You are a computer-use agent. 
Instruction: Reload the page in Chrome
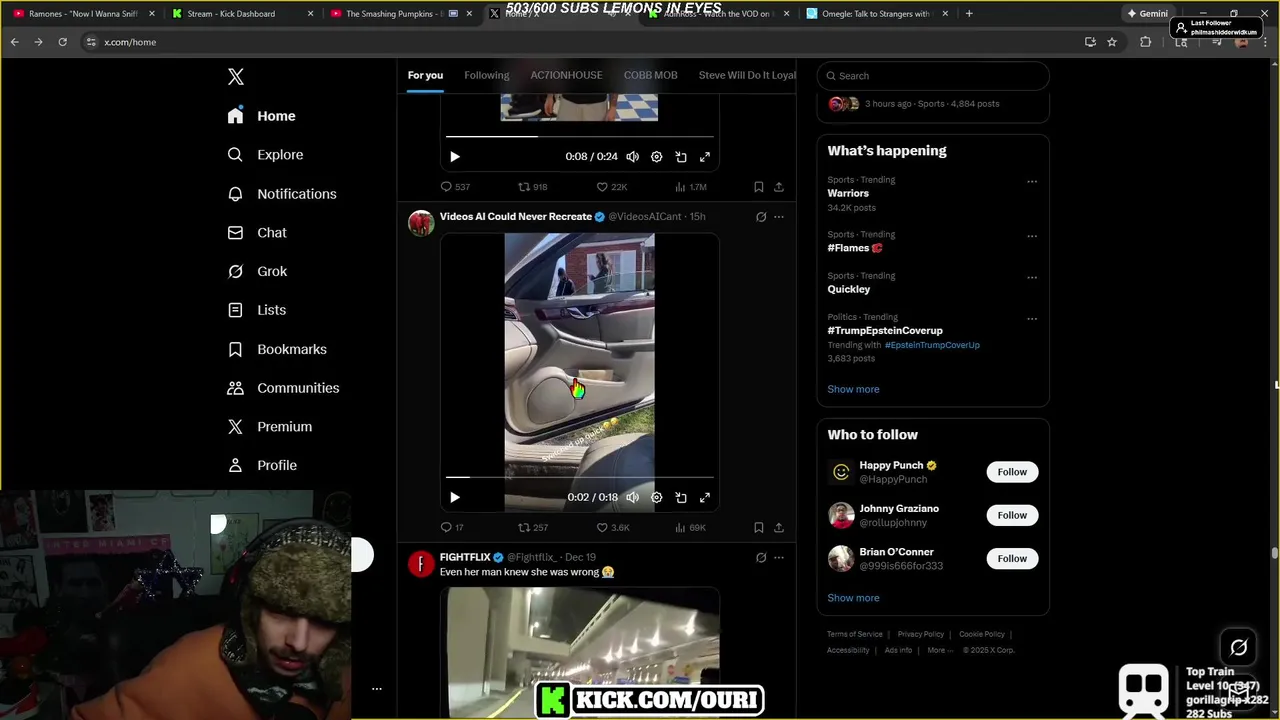click(62, 42)
